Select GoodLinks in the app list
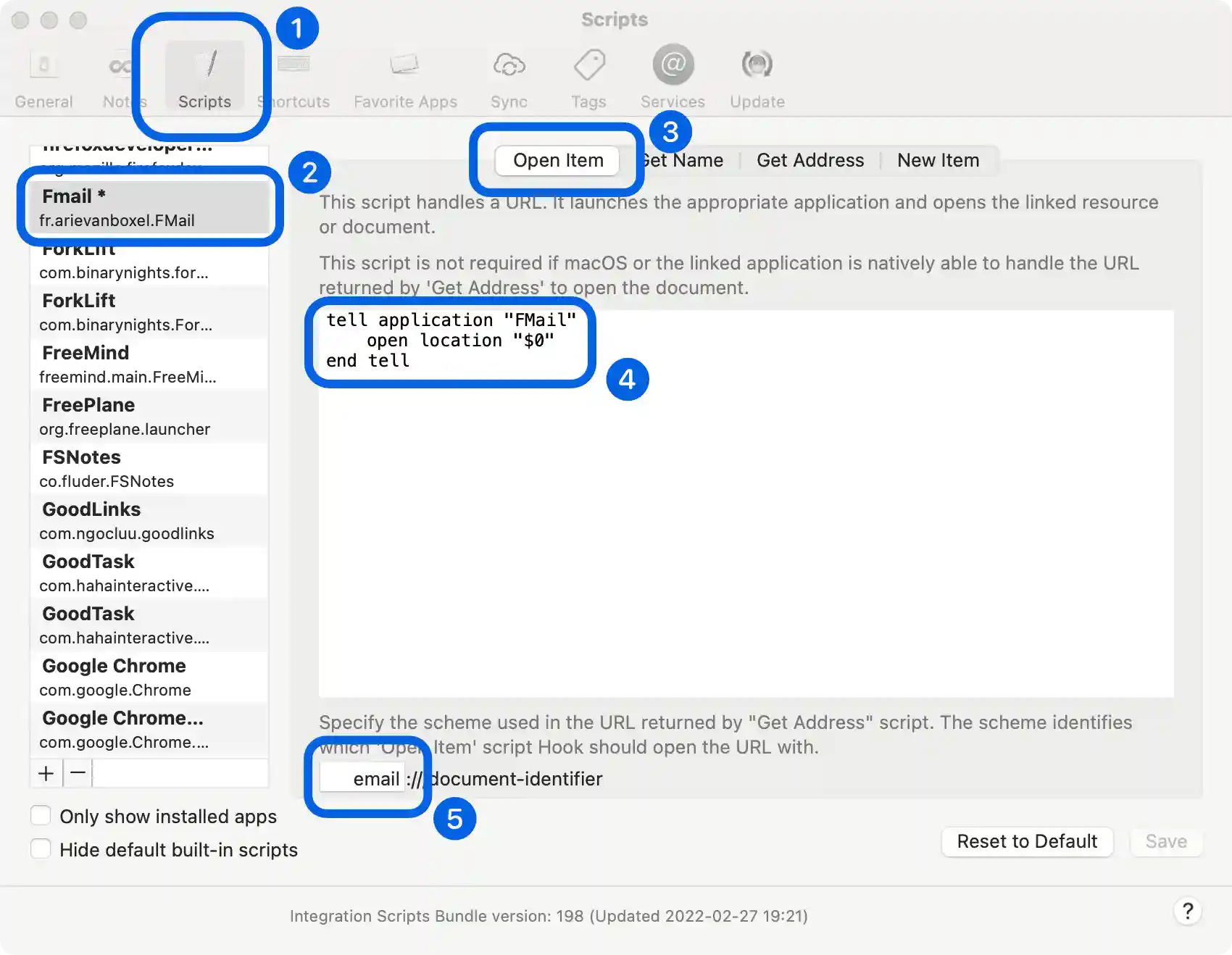The height and width of the screenshot is (955, 1232). 149,520
